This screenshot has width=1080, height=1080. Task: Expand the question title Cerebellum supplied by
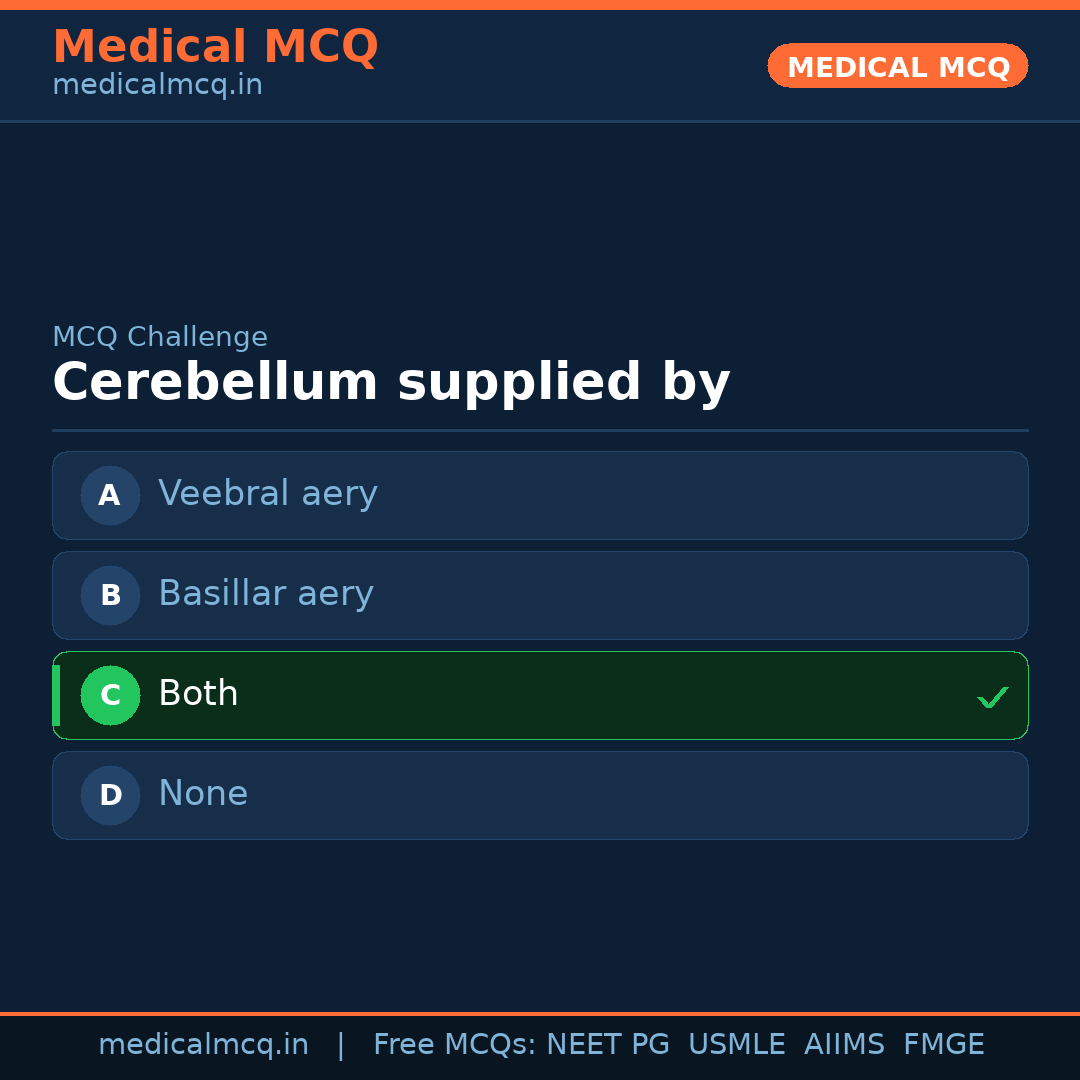(392, 381)
